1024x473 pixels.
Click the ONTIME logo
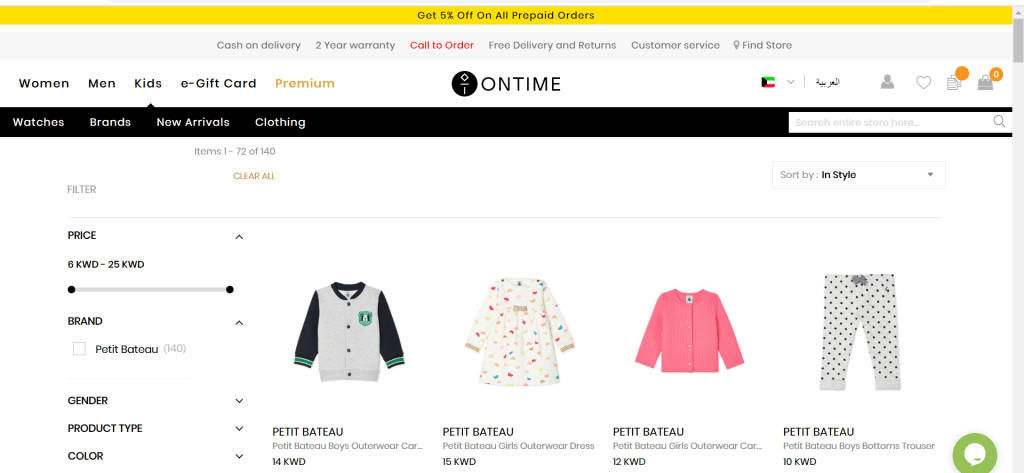point(505,83)
